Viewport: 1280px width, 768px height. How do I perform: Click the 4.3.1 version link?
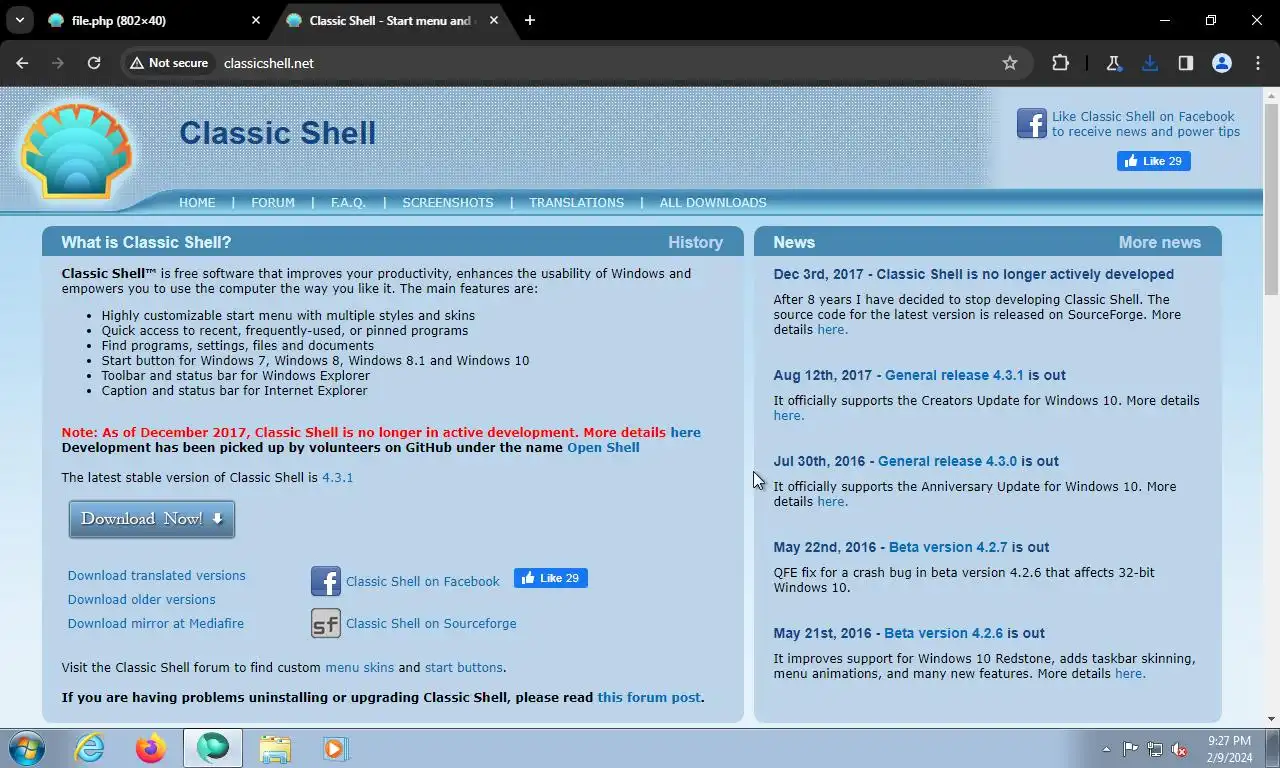tap(337, 477)
